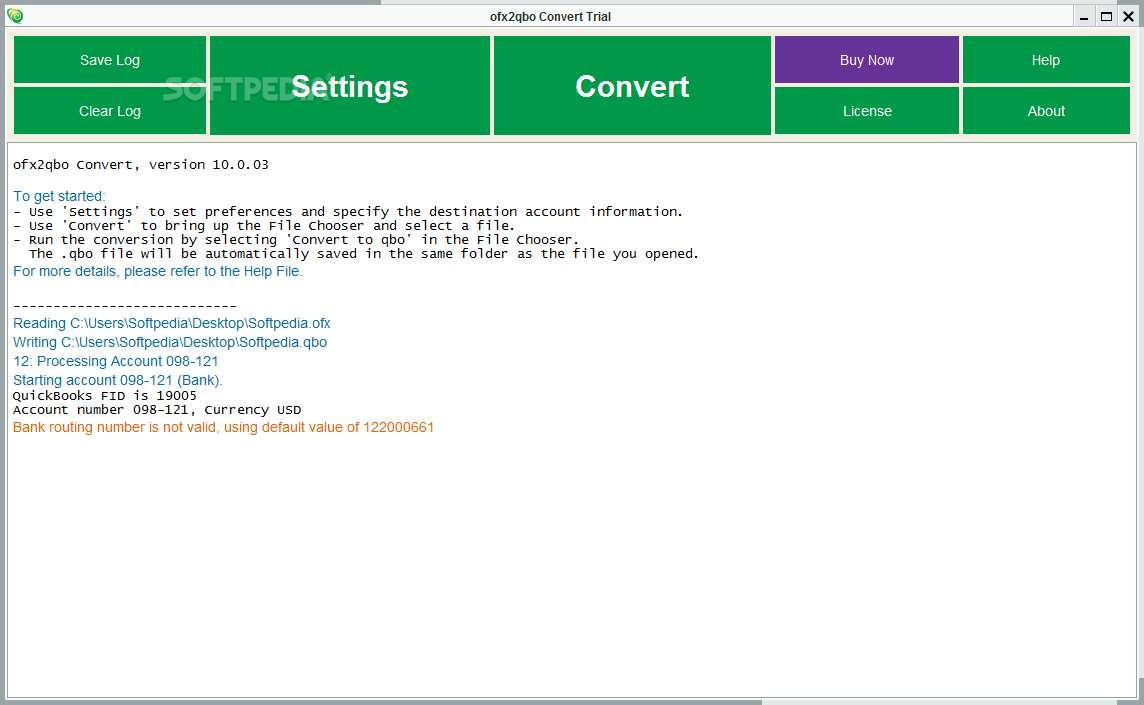Click the 'QuickBooks FID is 19005' line
Image resolution: width=1144 pixels, height=705 pixels.
pos(105,396)
